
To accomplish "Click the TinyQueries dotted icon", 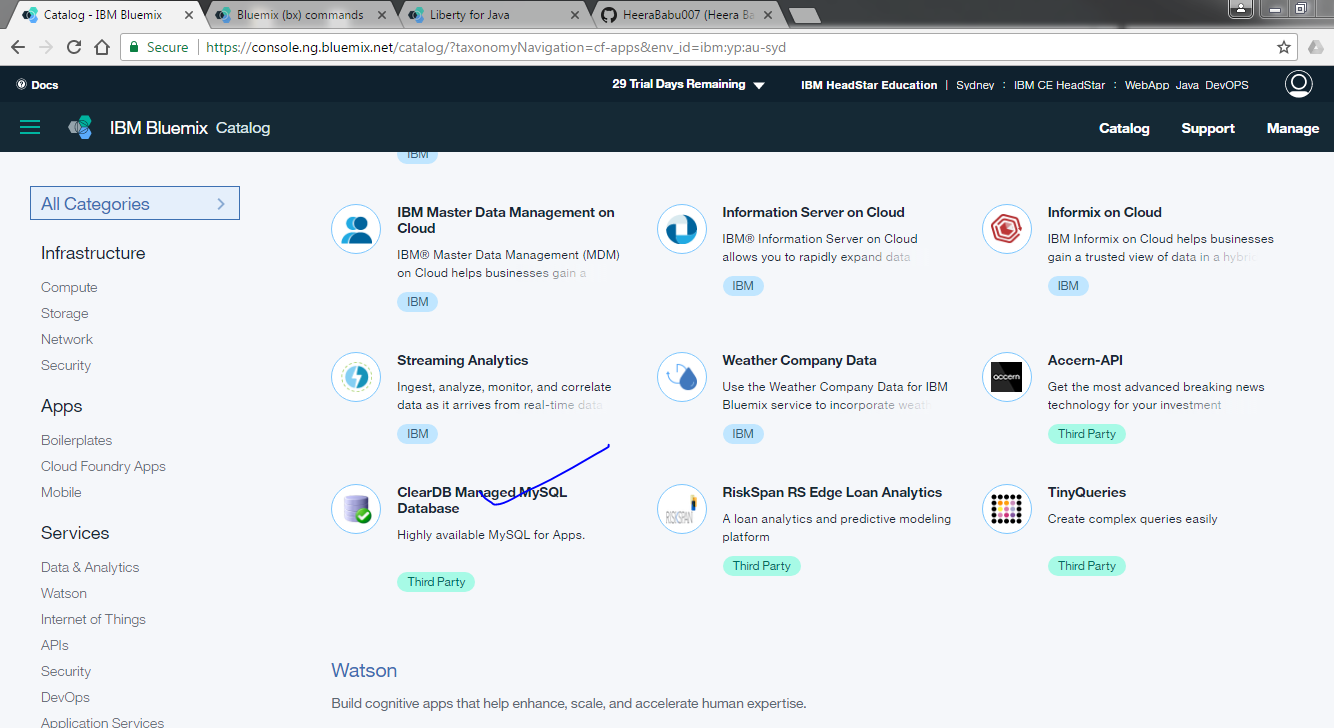I will tap(1007, 509).
